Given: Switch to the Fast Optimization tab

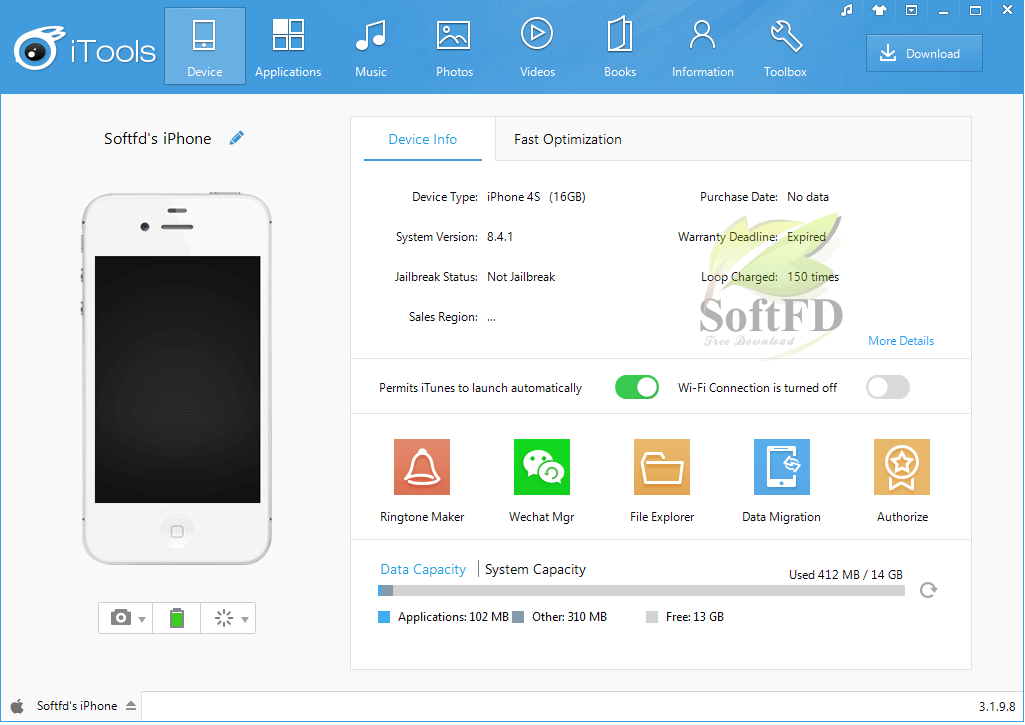Looking at the screenshot, I should coord(567,139).
